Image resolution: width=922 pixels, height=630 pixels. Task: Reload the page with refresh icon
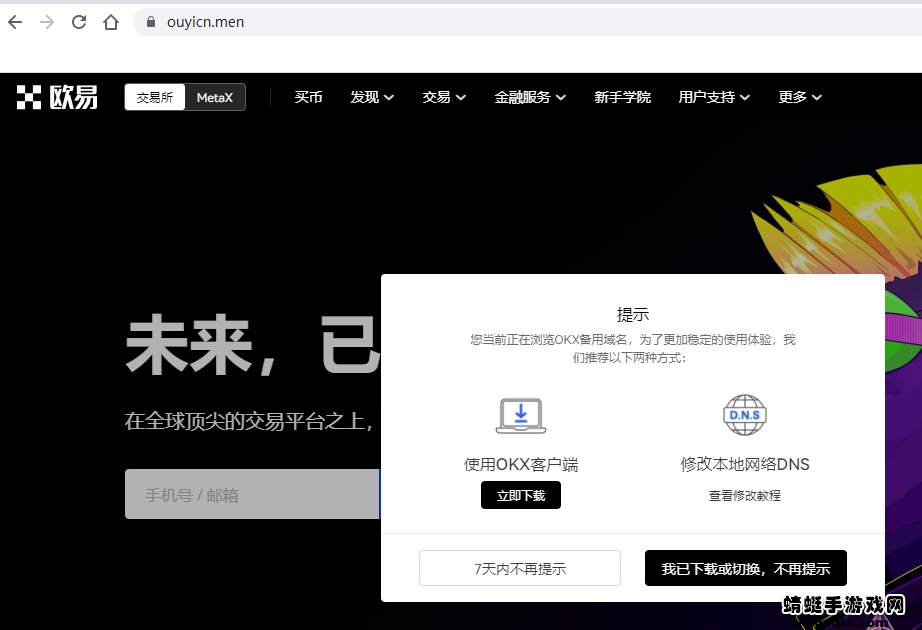(x=79, y=22)
